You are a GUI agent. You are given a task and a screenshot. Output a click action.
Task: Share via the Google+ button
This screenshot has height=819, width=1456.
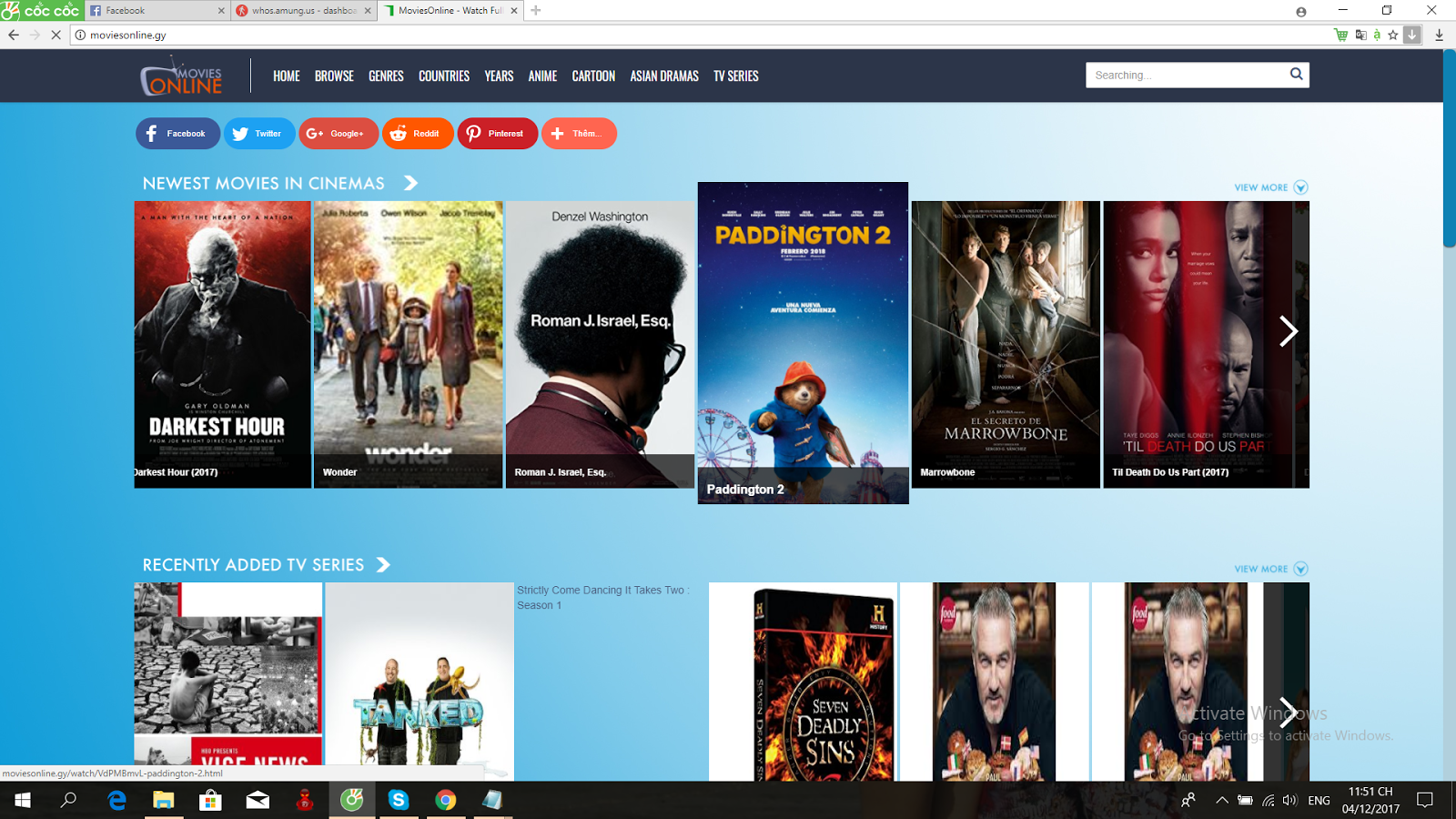coord(339,134)
